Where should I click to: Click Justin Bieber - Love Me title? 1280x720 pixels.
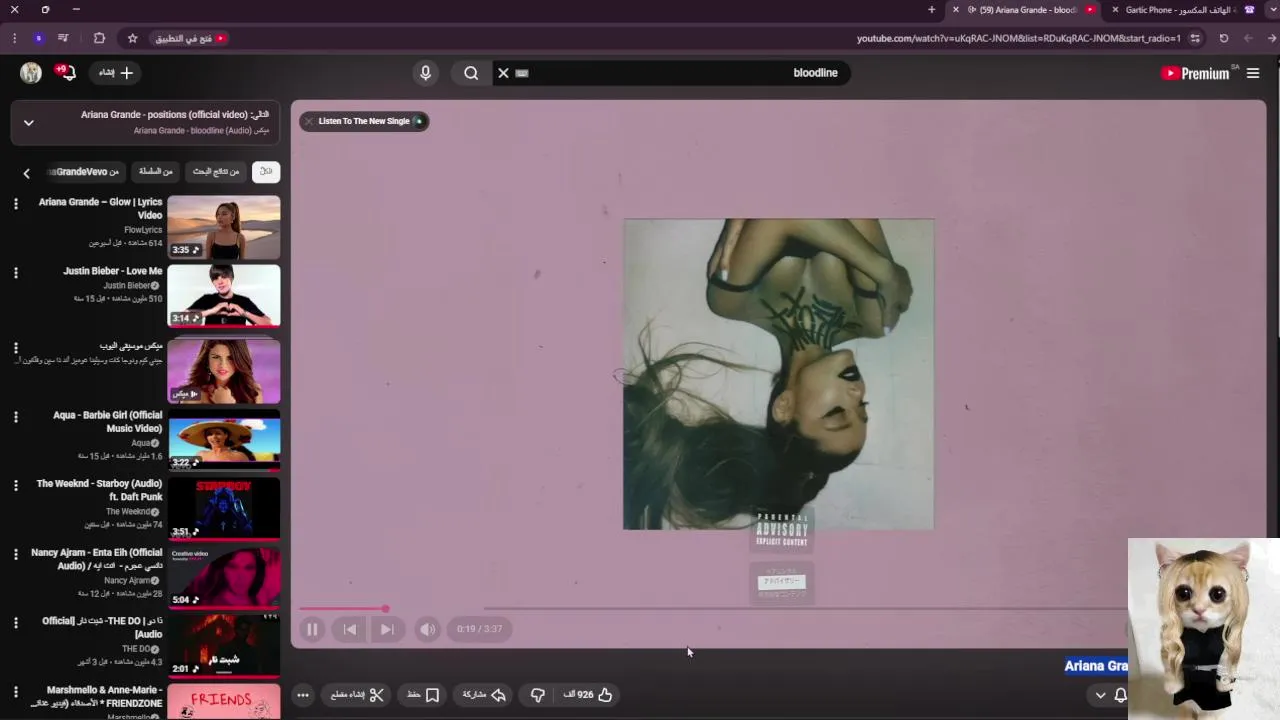[112, 271]
